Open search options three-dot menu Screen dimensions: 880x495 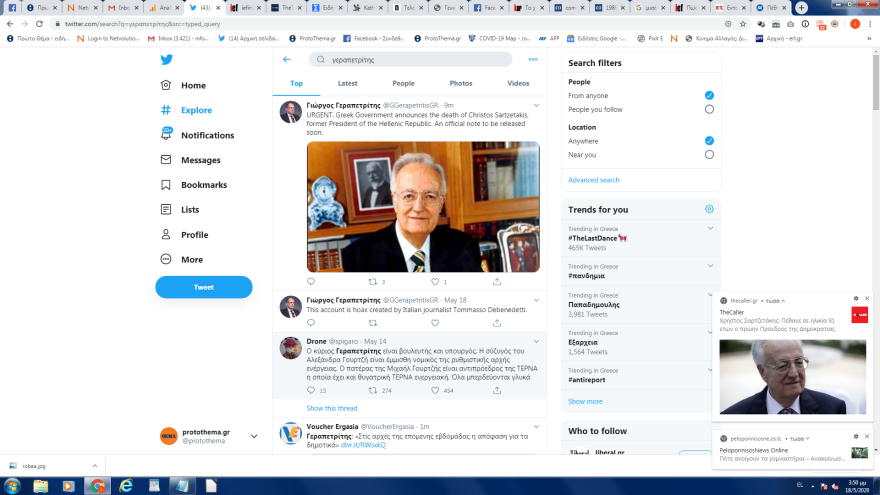click(x=533, y=59)
